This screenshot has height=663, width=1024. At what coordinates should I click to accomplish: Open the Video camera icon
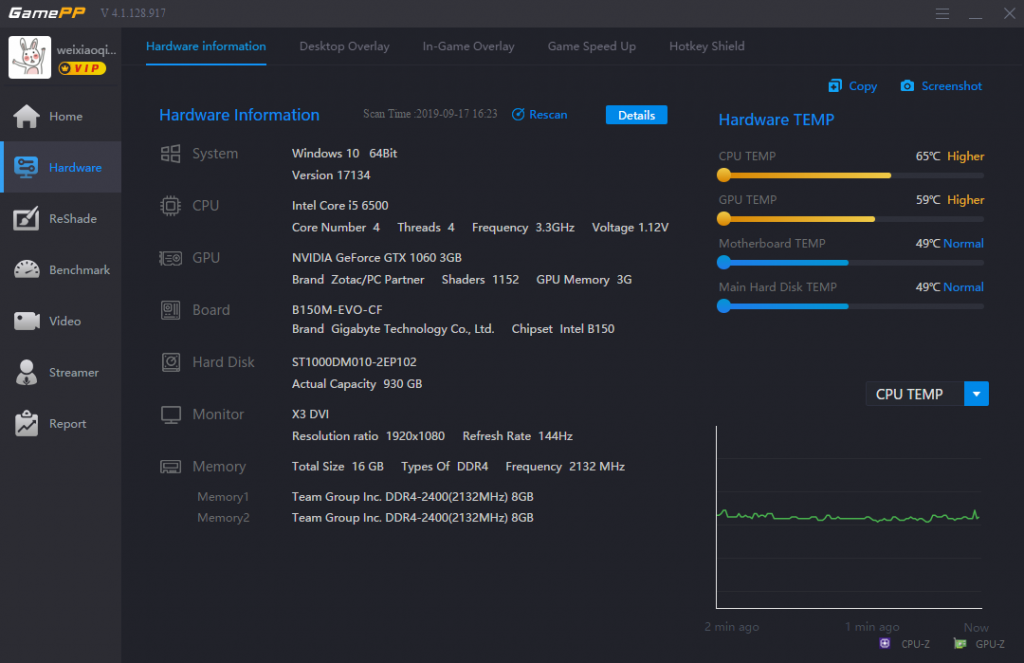tap(26, 321)
